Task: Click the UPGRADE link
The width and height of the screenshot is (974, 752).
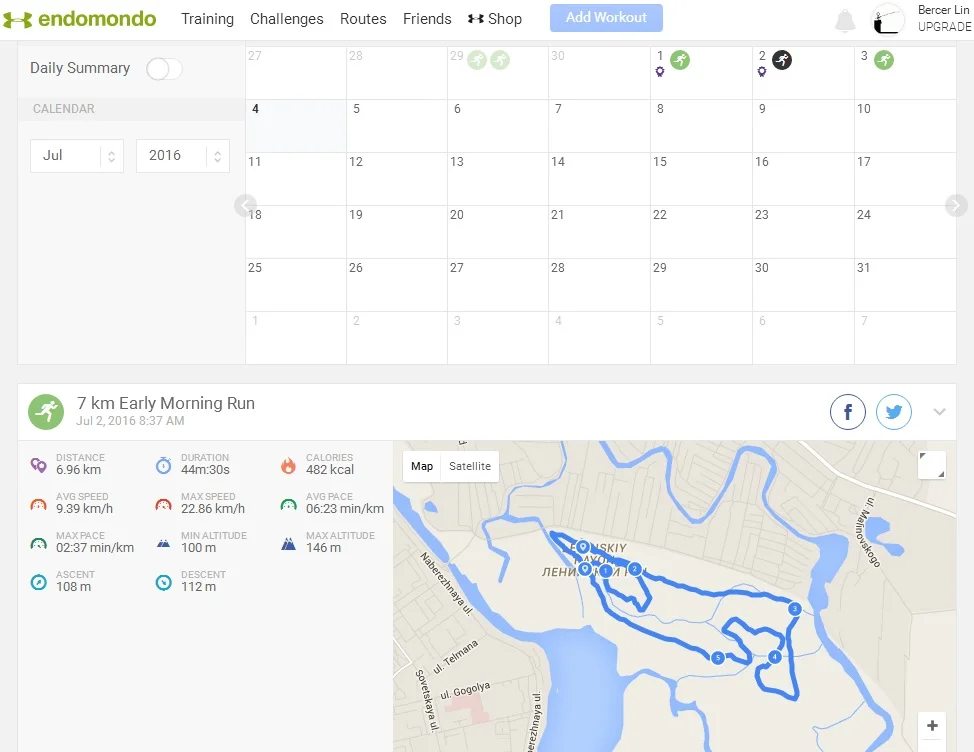Action: pyautogui.click(x=944, y=27)
